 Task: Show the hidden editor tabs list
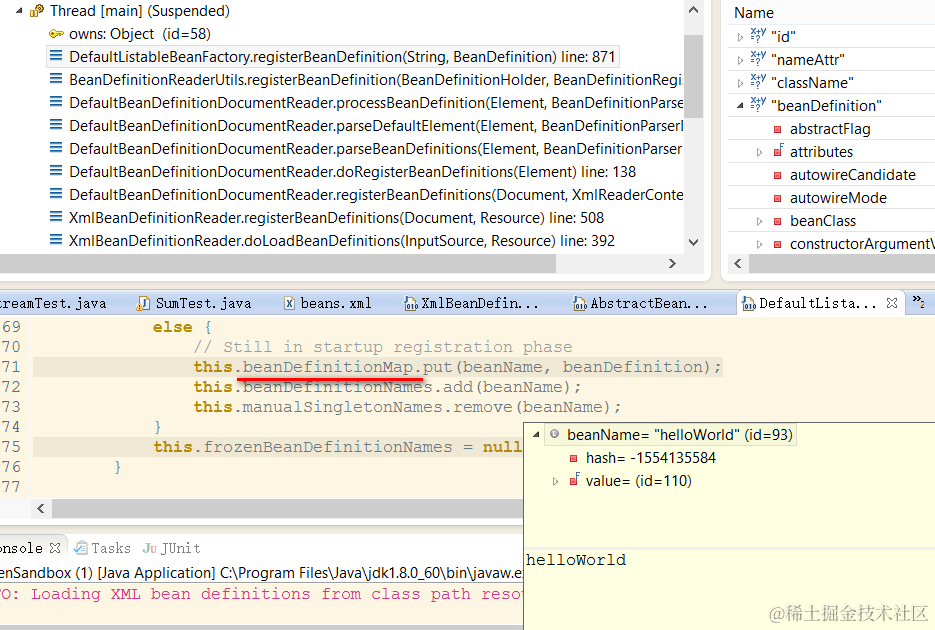click(x=919, y=301)
